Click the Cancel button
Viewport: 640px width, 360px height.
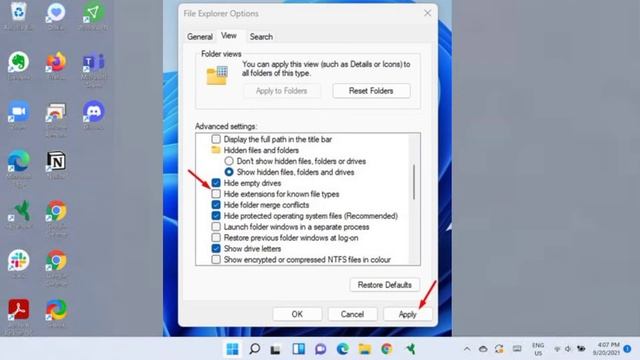(352, 314)
